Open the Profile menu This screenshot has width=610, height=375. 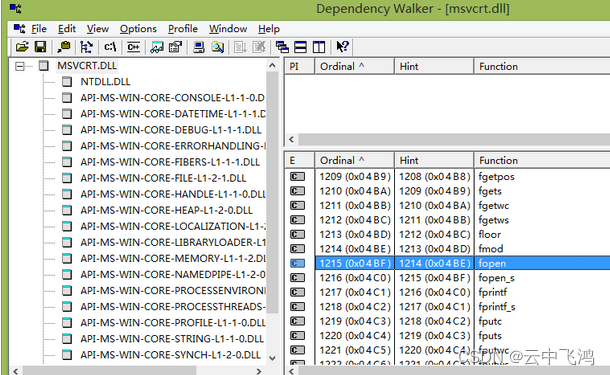(183, 29)
